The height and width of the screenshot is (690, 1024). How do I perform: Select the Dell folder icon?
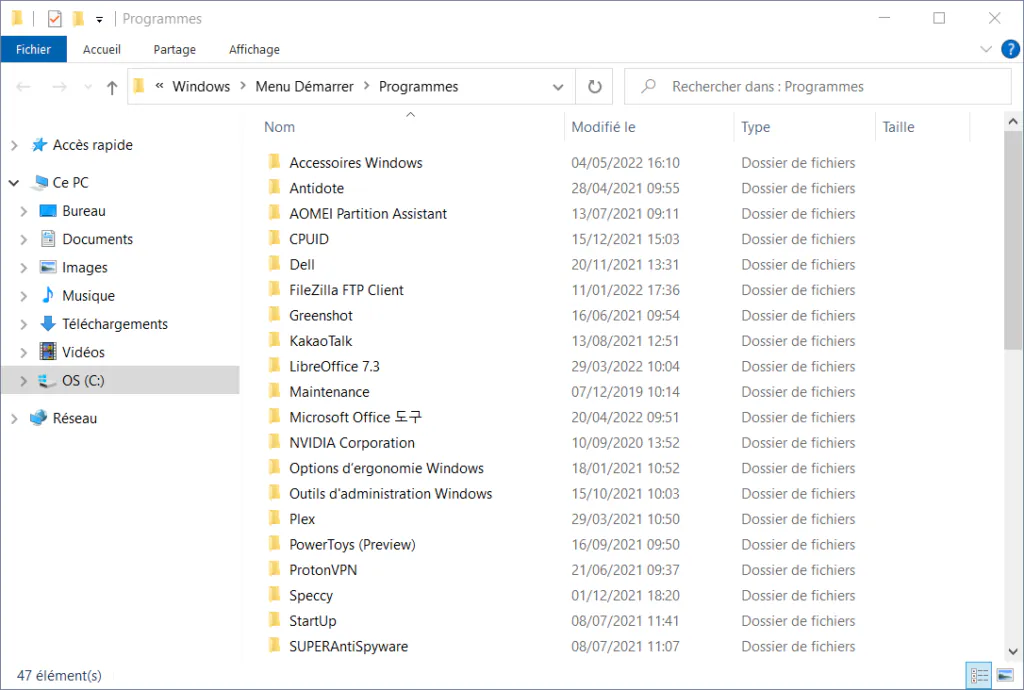(x=275, y=264)
